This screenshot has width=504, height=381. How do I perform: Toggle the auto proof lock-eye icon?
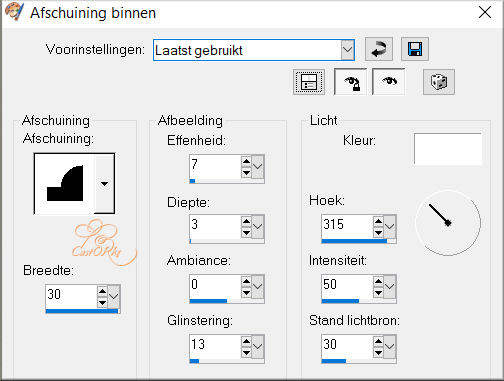(350, 82)
